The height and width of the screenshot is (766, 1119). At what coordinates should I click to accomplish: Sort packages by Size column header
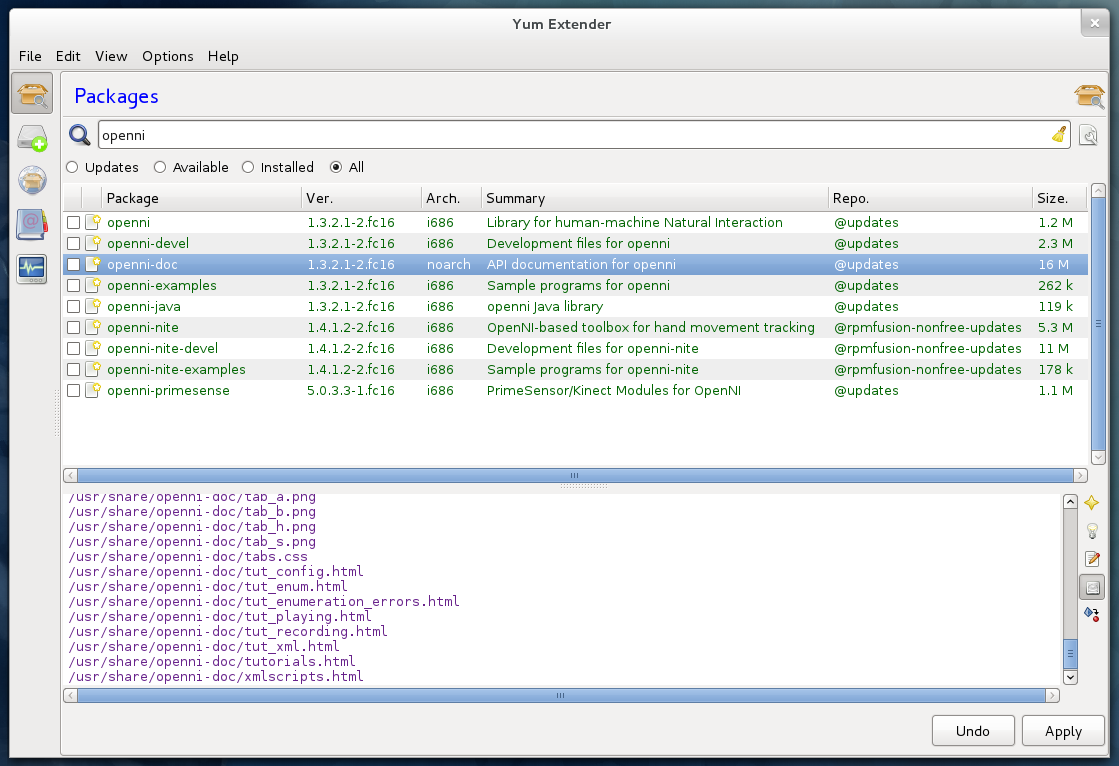[x=1054, y=198]
